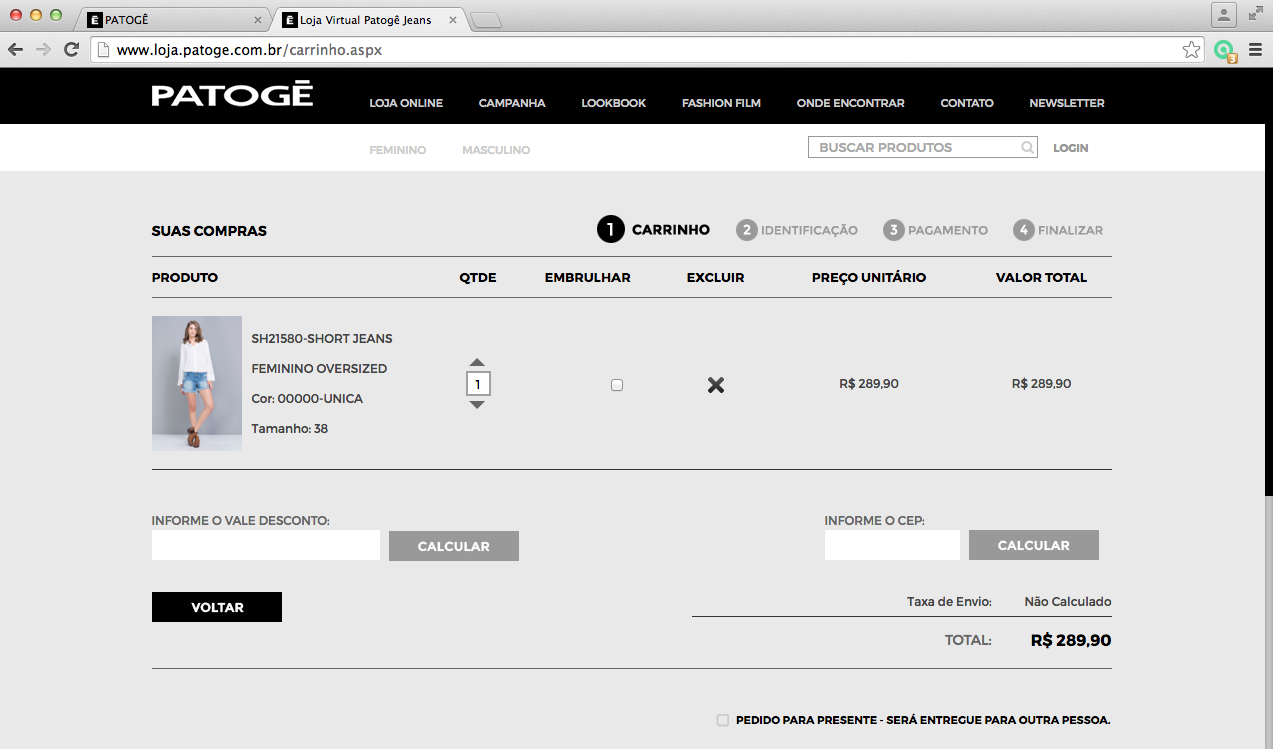1273x749 pixels.
Task: Calculate shipping with the CEP Calcular button
Action: pos(1033,545)
